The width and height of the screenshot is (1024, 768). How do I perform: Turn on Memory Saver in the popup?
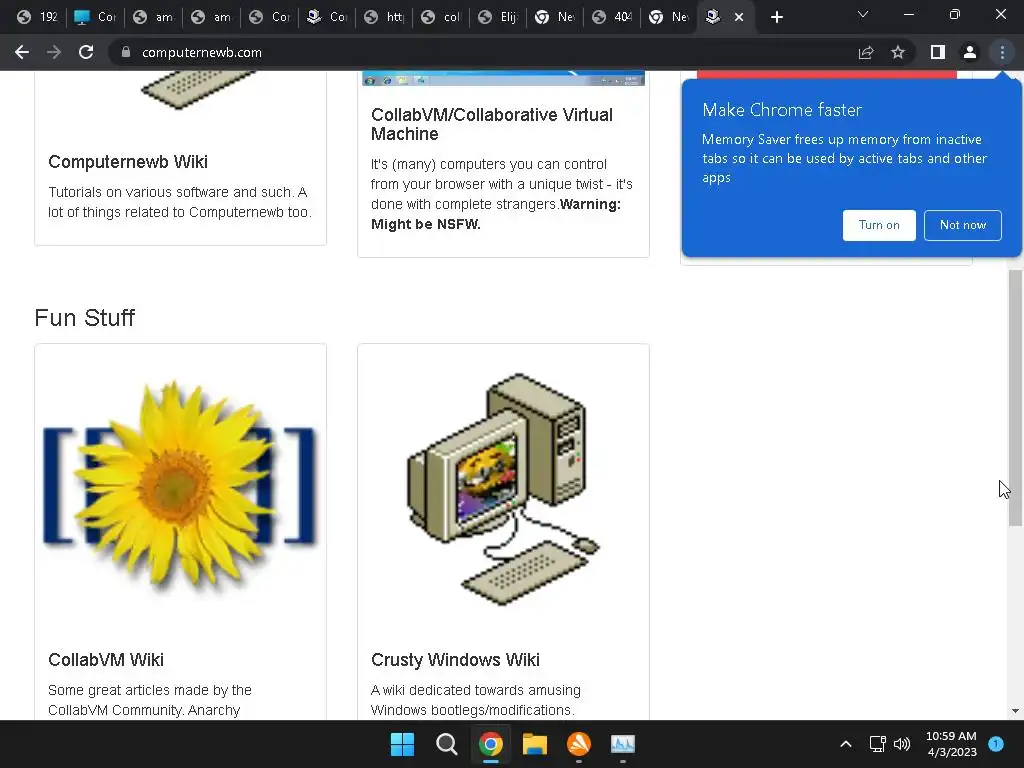point(879,225)
